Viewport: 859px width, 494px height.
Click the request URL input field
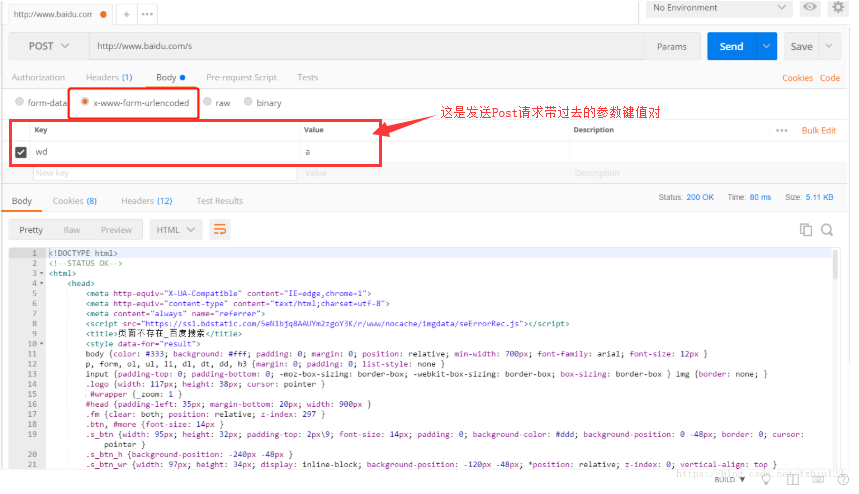point(366,46)
